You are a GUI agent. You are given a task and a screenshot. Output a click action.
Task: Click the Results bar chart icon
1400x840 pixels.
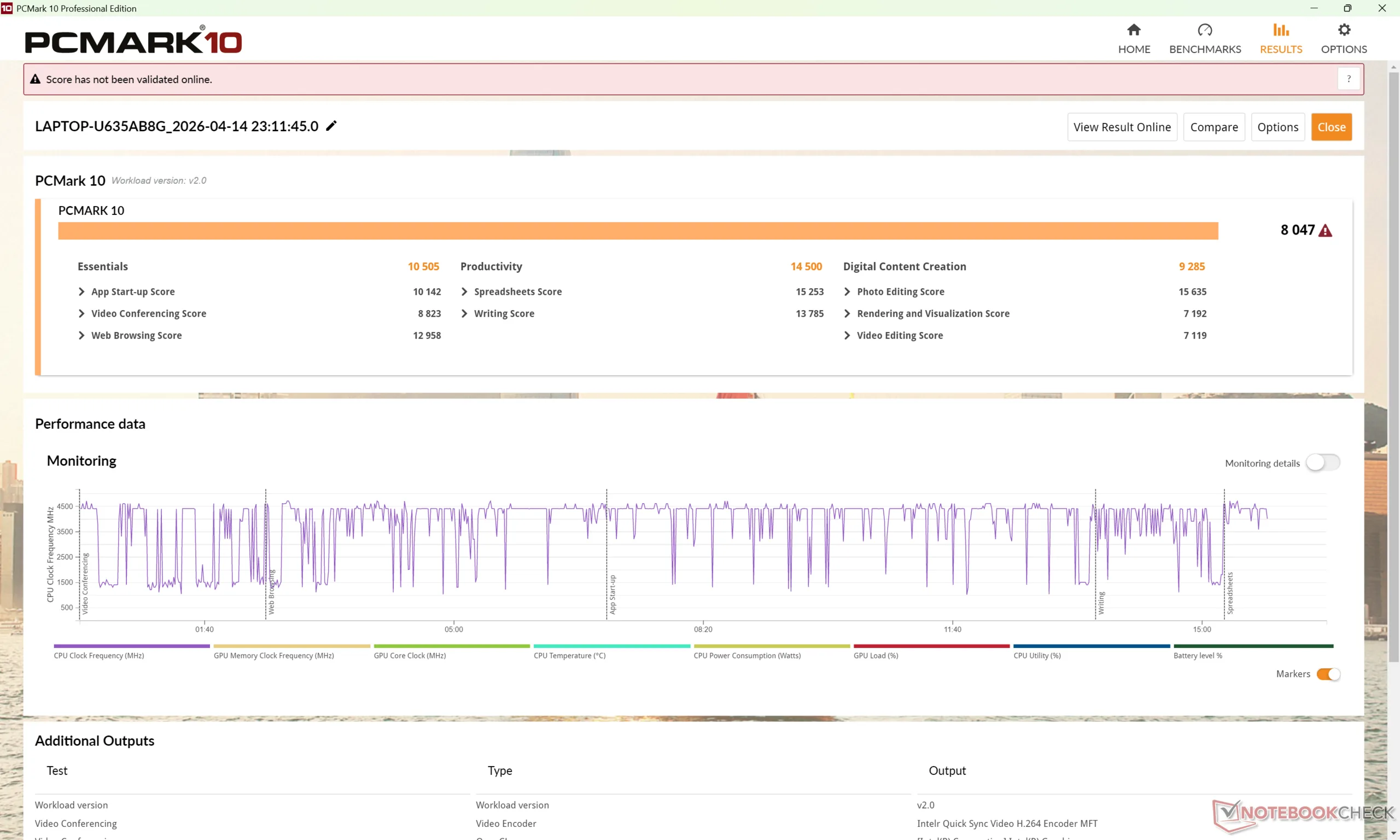(x=1281, y=30)
